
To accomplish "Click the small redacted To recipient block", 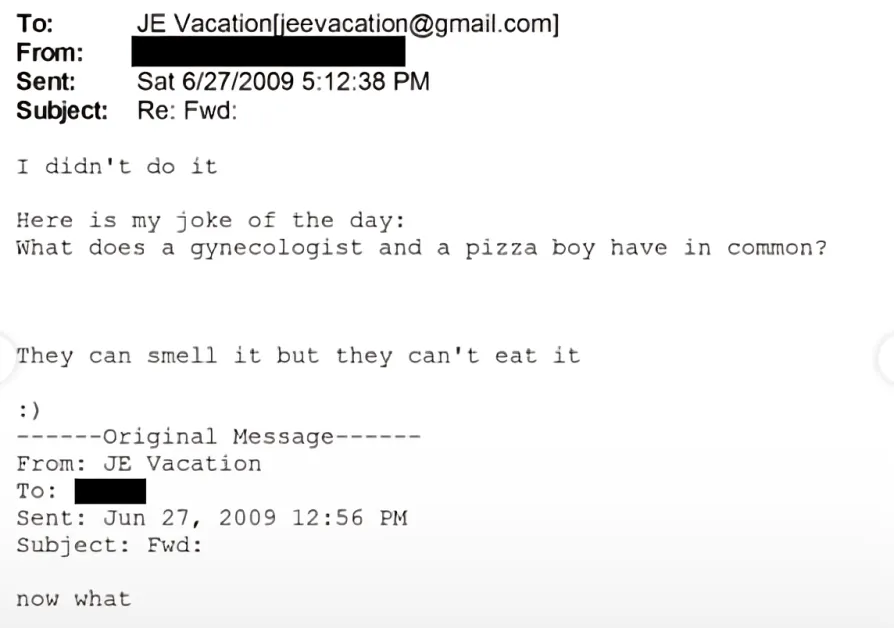I will tap(110, 491).
